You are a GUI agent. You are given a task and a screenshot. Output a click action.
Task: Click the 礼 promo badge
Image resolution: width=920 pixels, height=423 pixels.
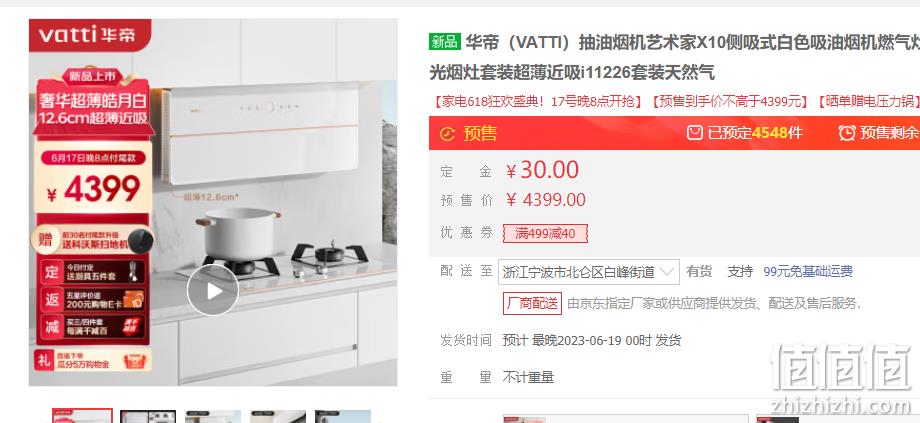[x=45, y=359]
